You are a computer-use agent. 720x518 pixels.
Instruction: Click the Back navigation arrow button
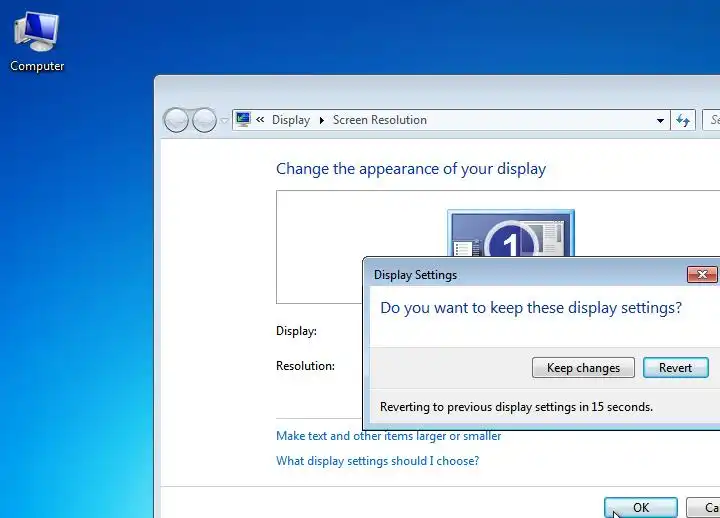176,120
